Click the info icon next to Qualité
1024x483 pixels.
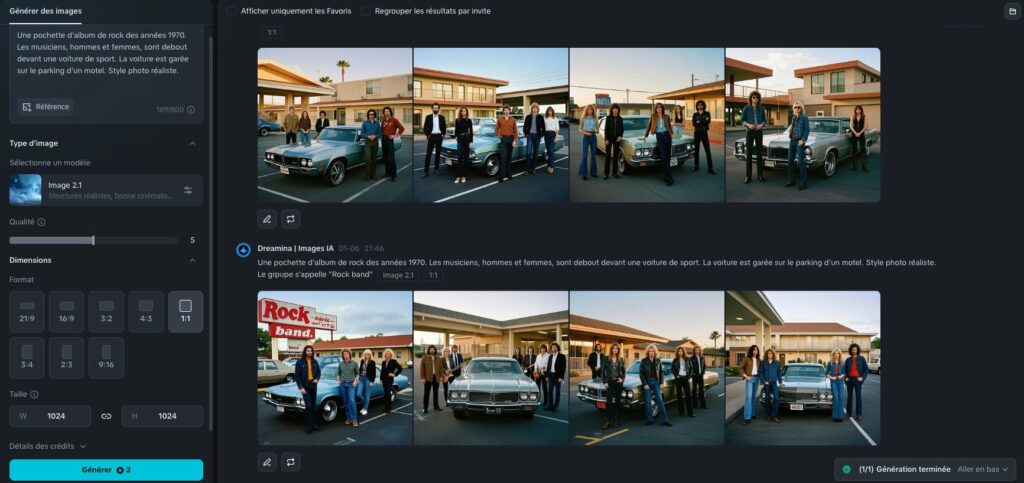pyautogui.click(x=41, y=222)
